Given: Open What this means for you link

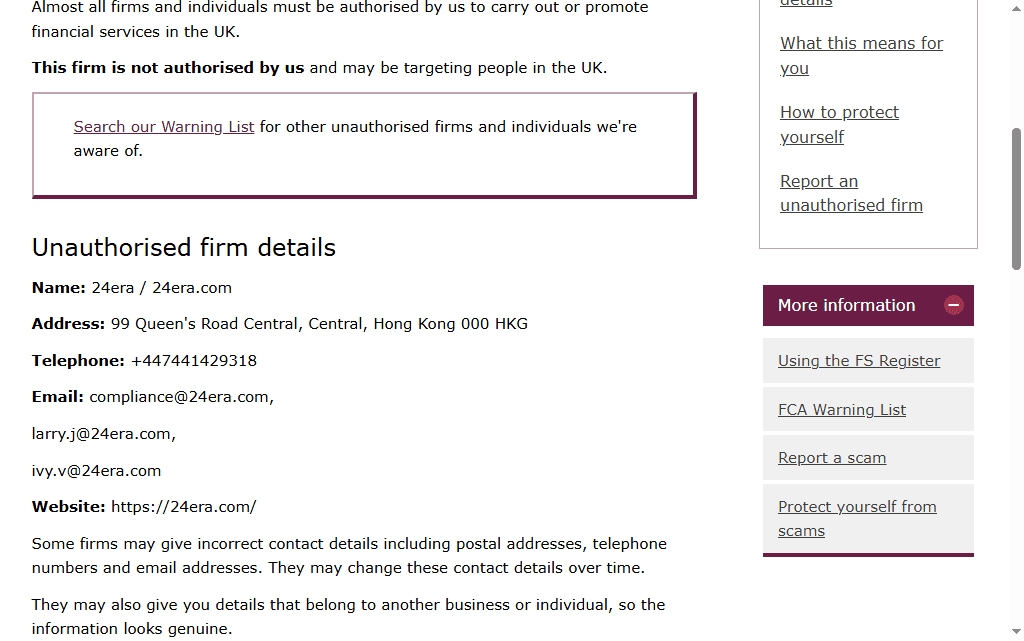Looking at the screenshot, I should click(x=861, y=55).
